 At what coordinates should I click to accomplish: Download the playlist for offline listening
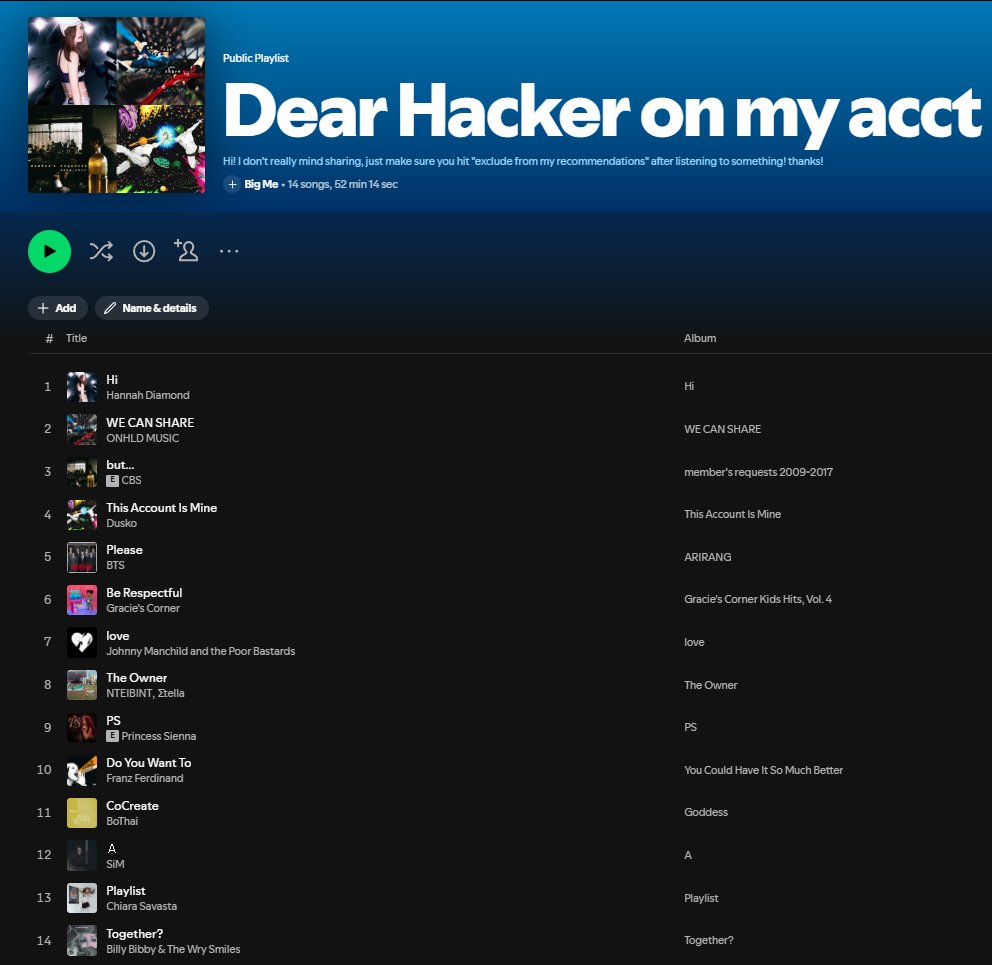point(144,251)
